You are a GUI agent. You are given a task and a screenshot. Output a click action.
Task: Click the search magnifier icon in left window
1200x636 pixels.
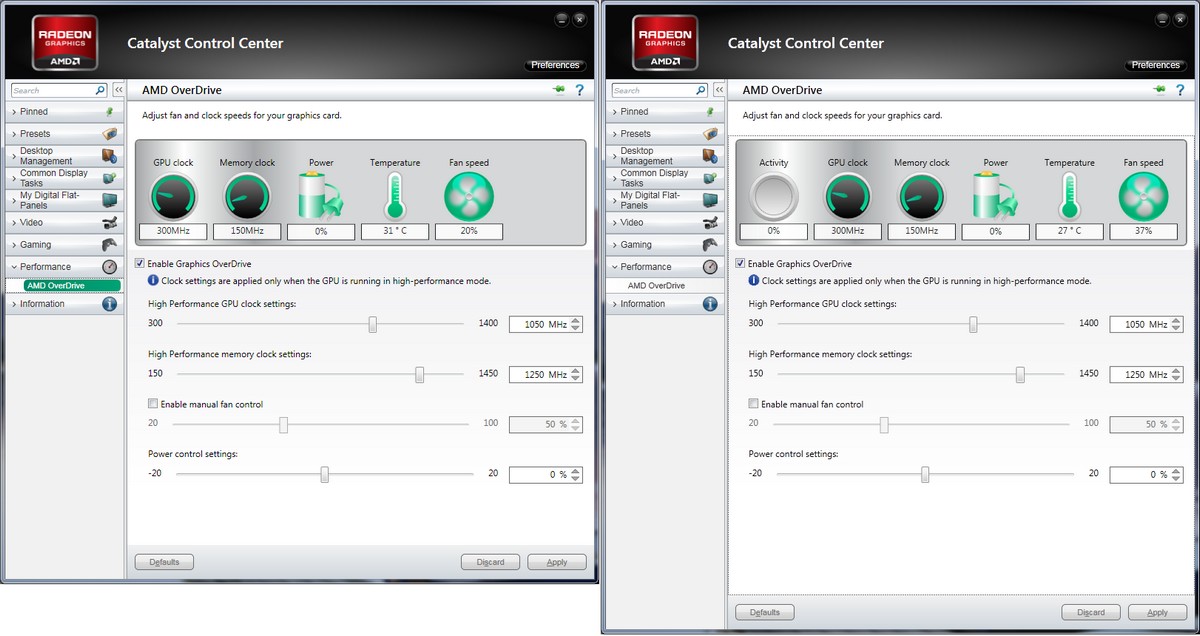click(x=100, y=90)
